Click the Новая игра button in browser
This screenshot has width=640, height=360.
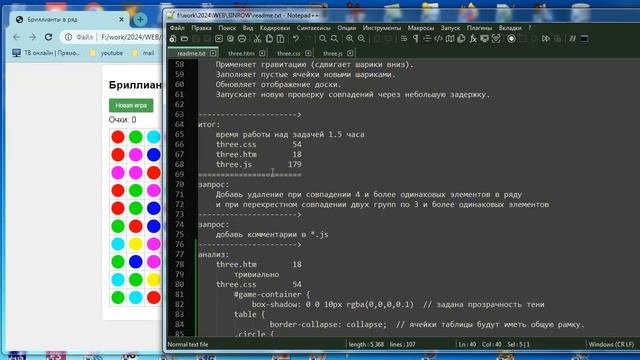(x=131, y=105)
